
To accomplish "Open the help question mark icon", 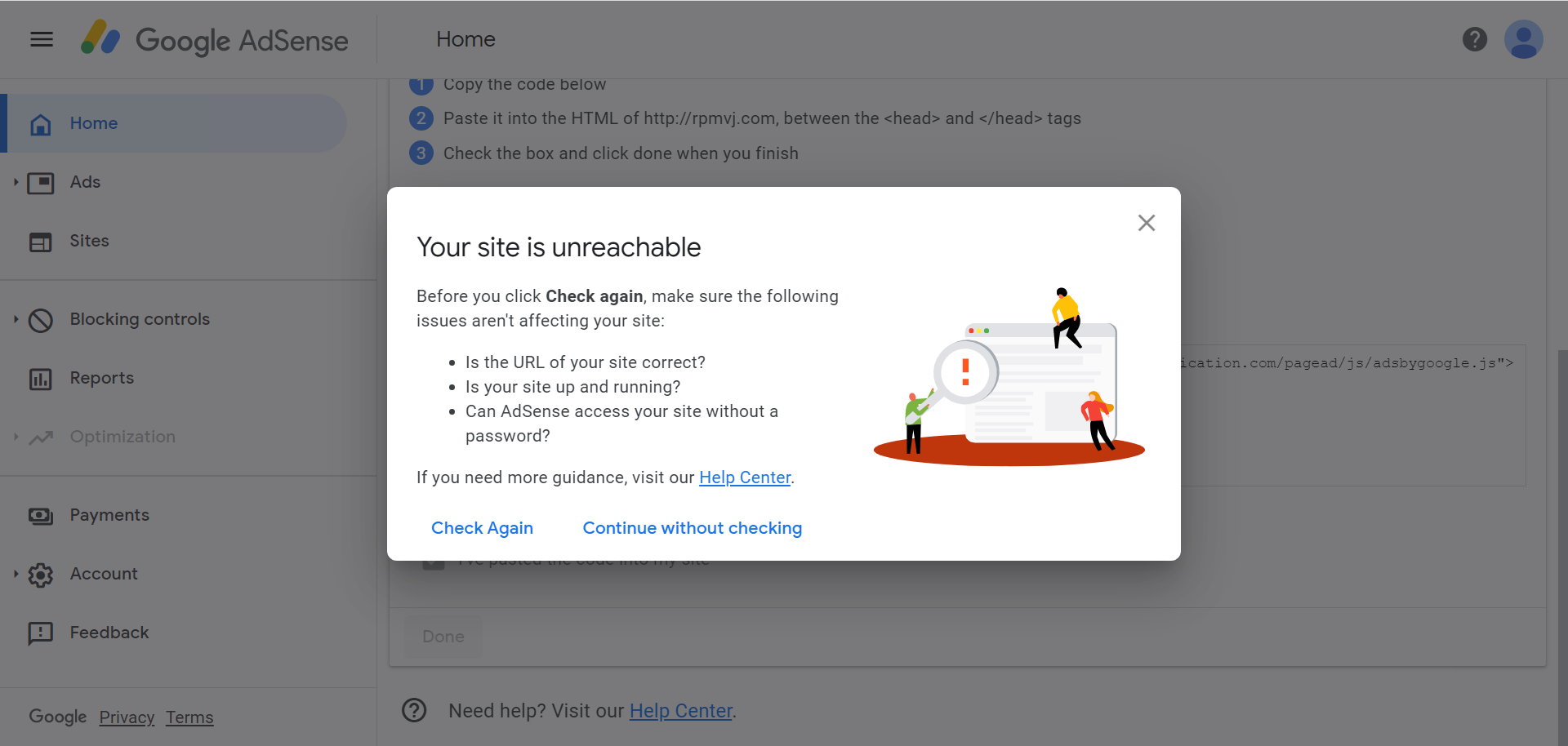I will pos(1474,39).
